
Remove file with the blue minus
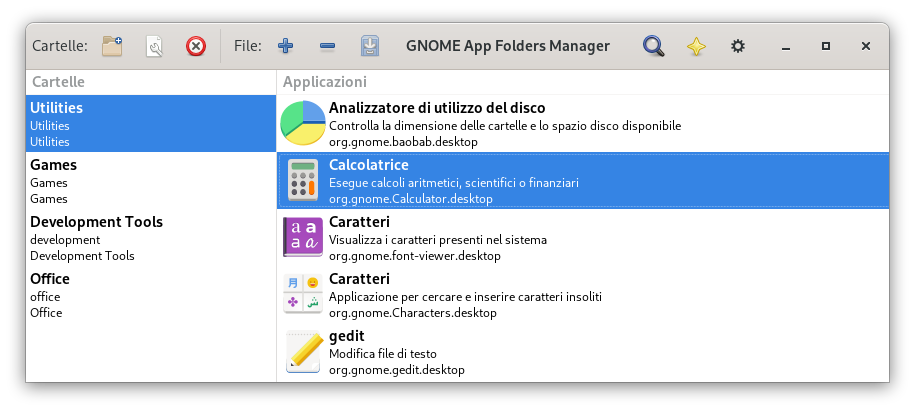[x=327, y=46]
